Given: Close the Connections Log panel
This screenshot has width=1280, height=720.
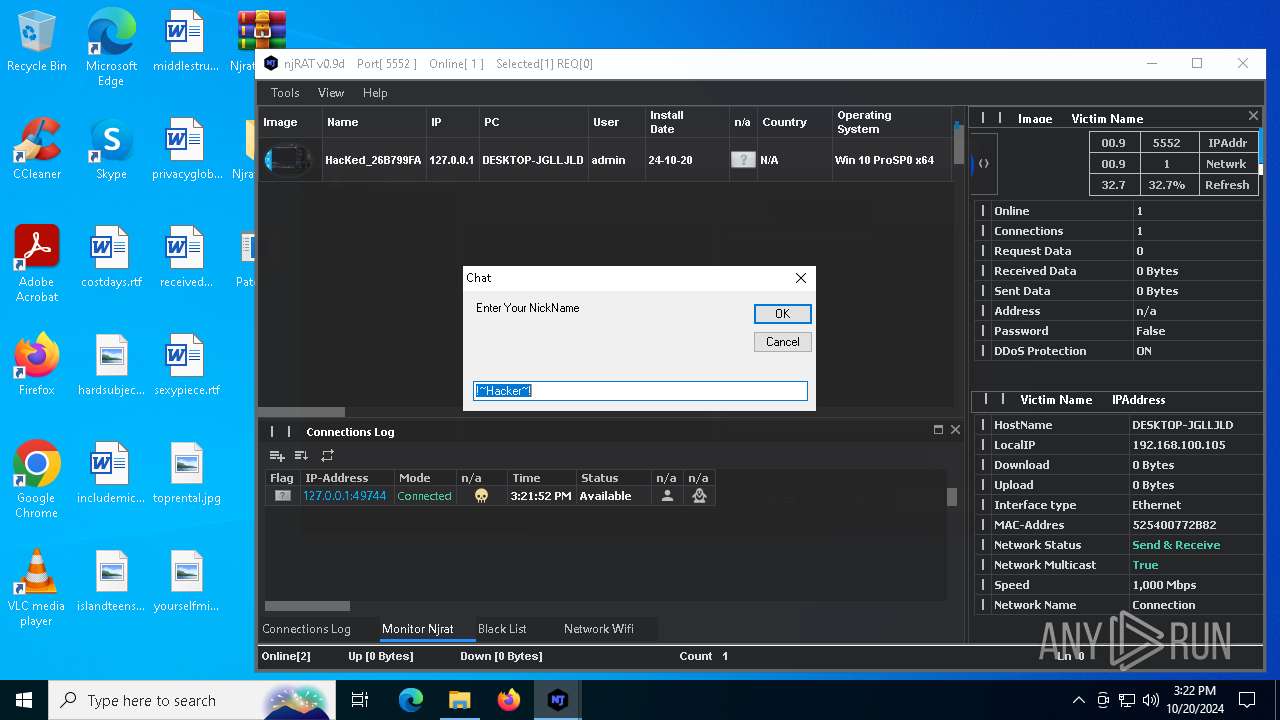Looking at the screenshot, I should (955, 430).
